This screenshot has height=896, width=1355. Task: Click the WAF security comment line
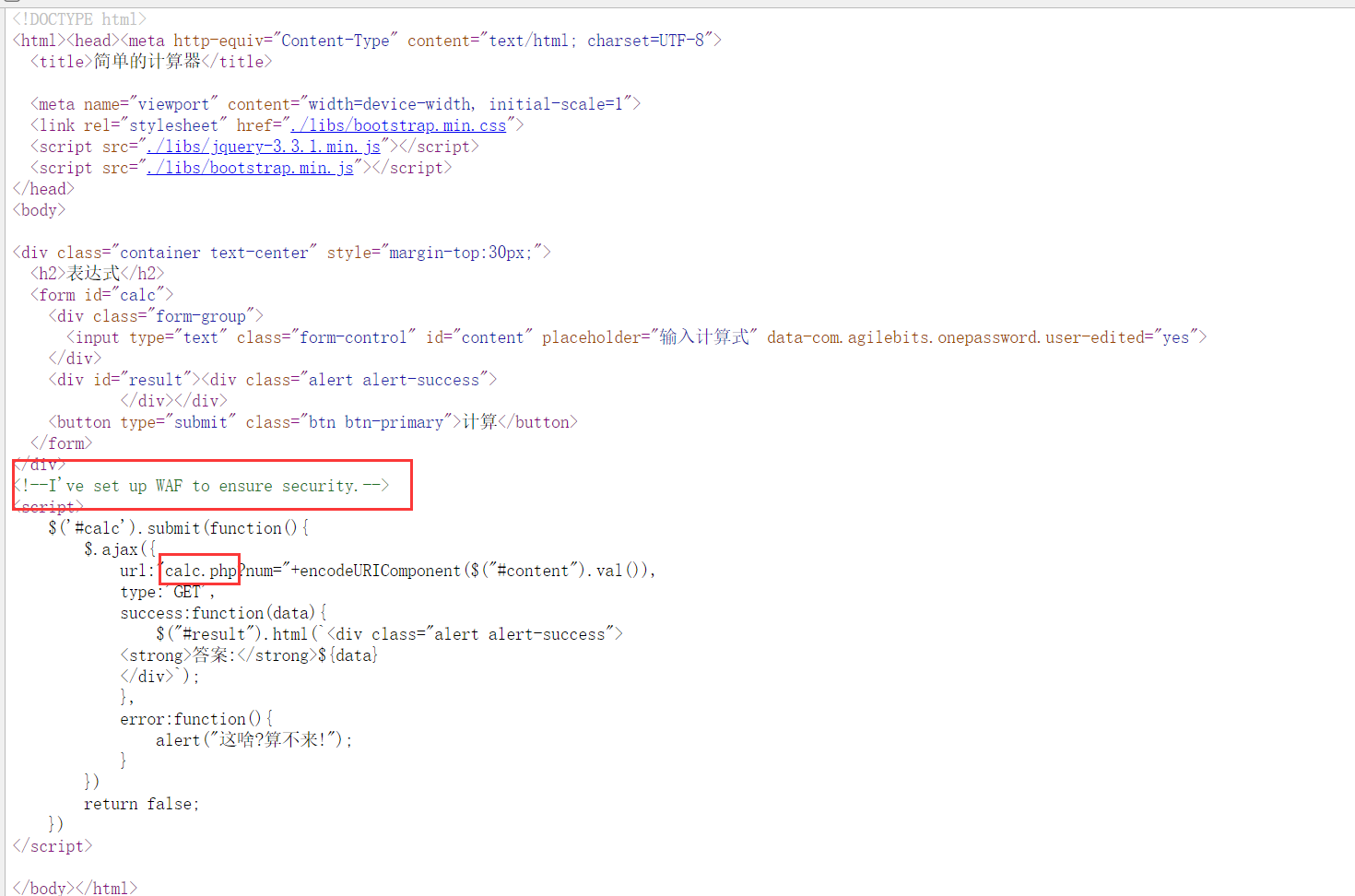(201, 486)
